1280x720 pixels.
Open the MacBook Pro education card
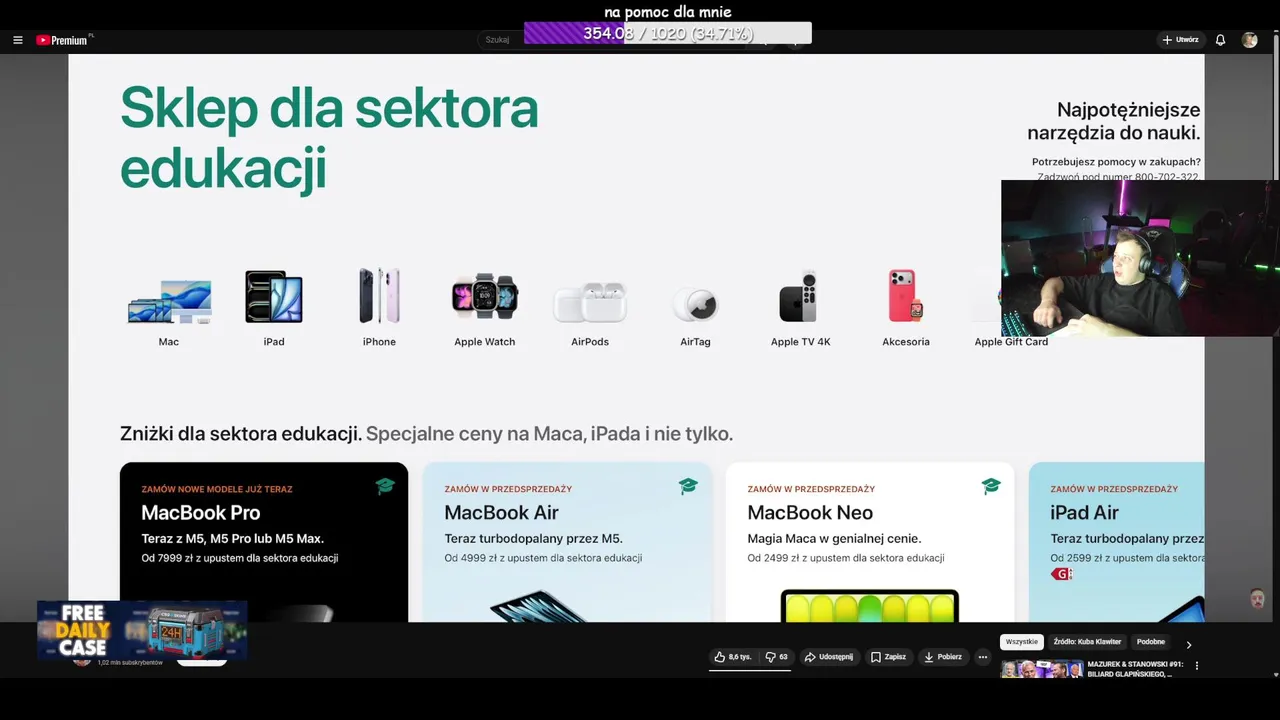click(264, 542)
